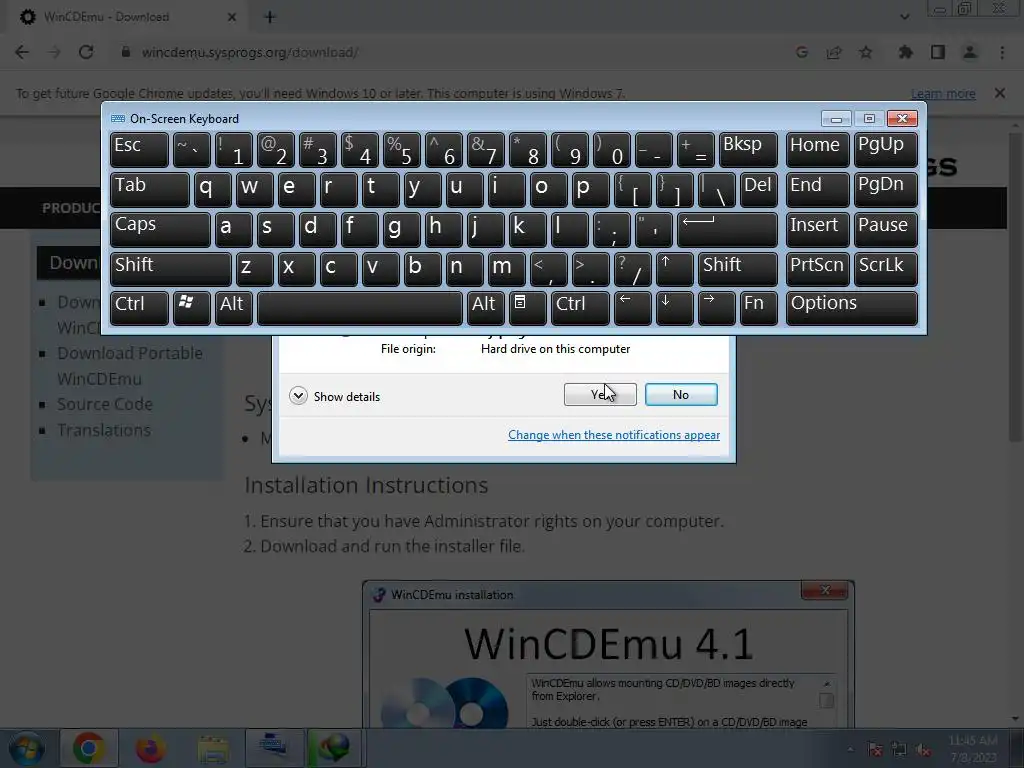This screenshot has height=768, width=1024.
Task: Toggle the right Shift key
Action: tap(737, 269)
